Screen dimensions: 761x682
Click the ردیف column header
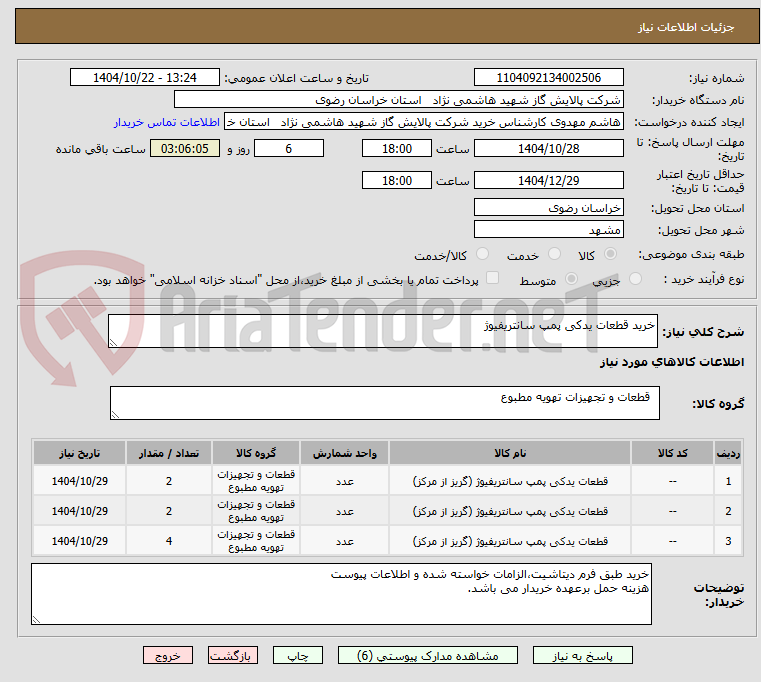(x=728, y=453)
